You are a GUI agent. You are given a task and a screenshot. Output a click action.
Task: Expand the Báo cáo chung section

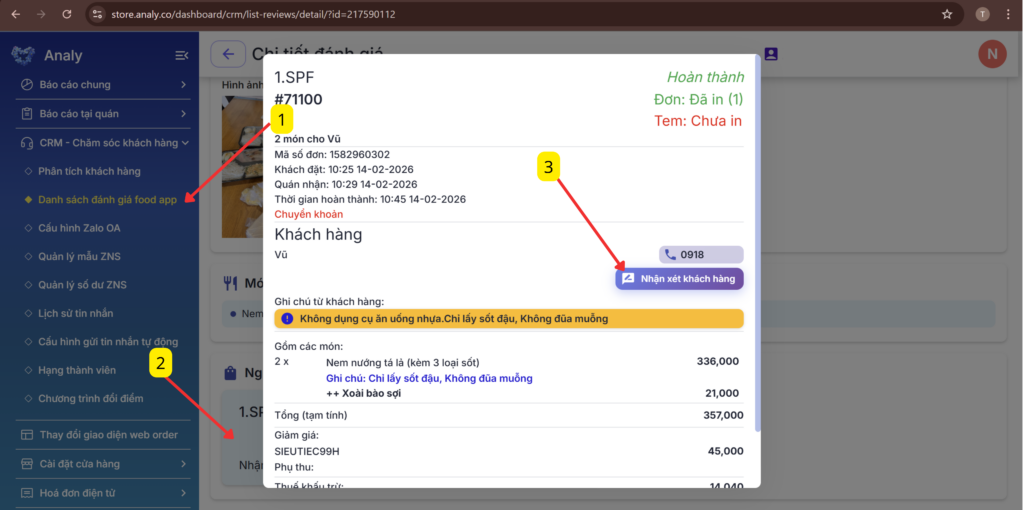(x=103, y=84)
